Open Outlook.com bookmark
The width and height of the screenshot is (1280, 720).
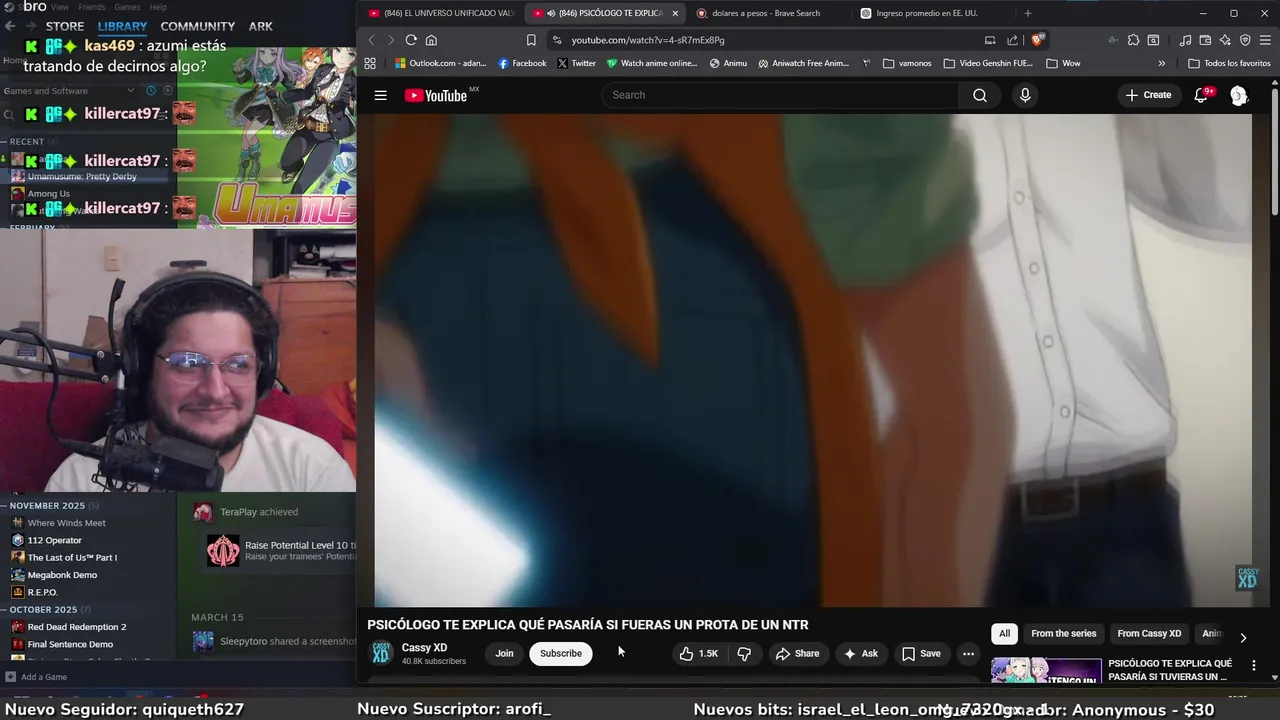(440, 63)
